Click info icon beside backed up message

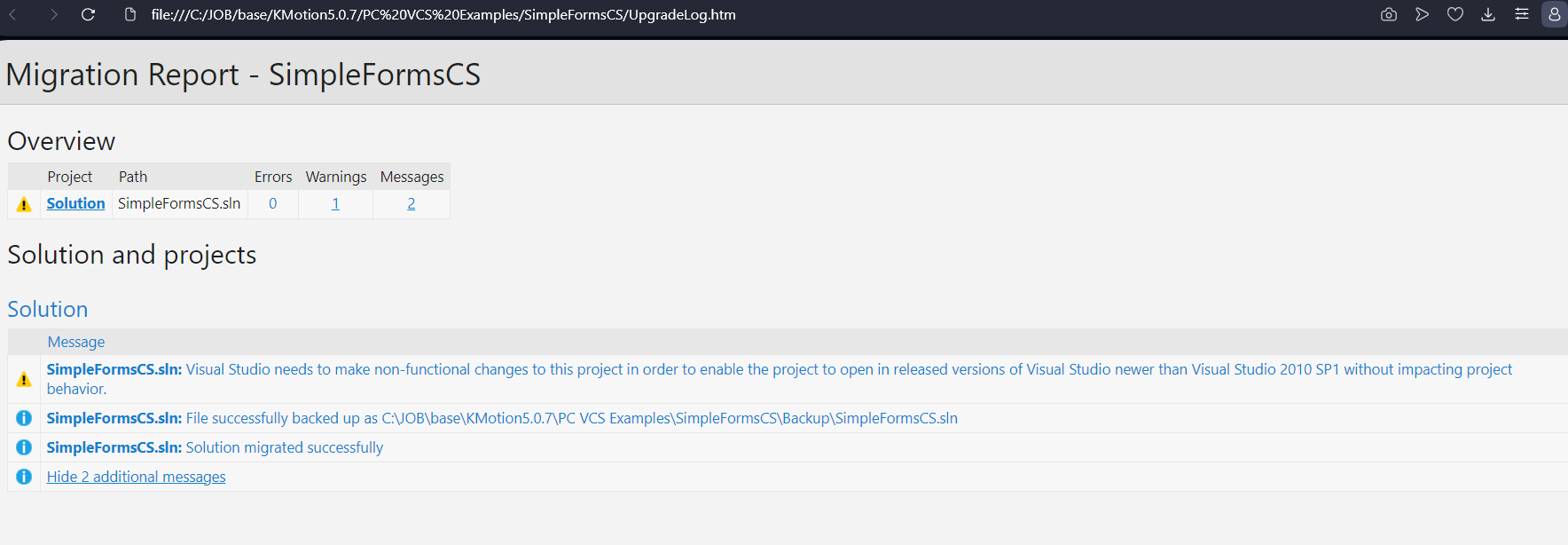24,418
